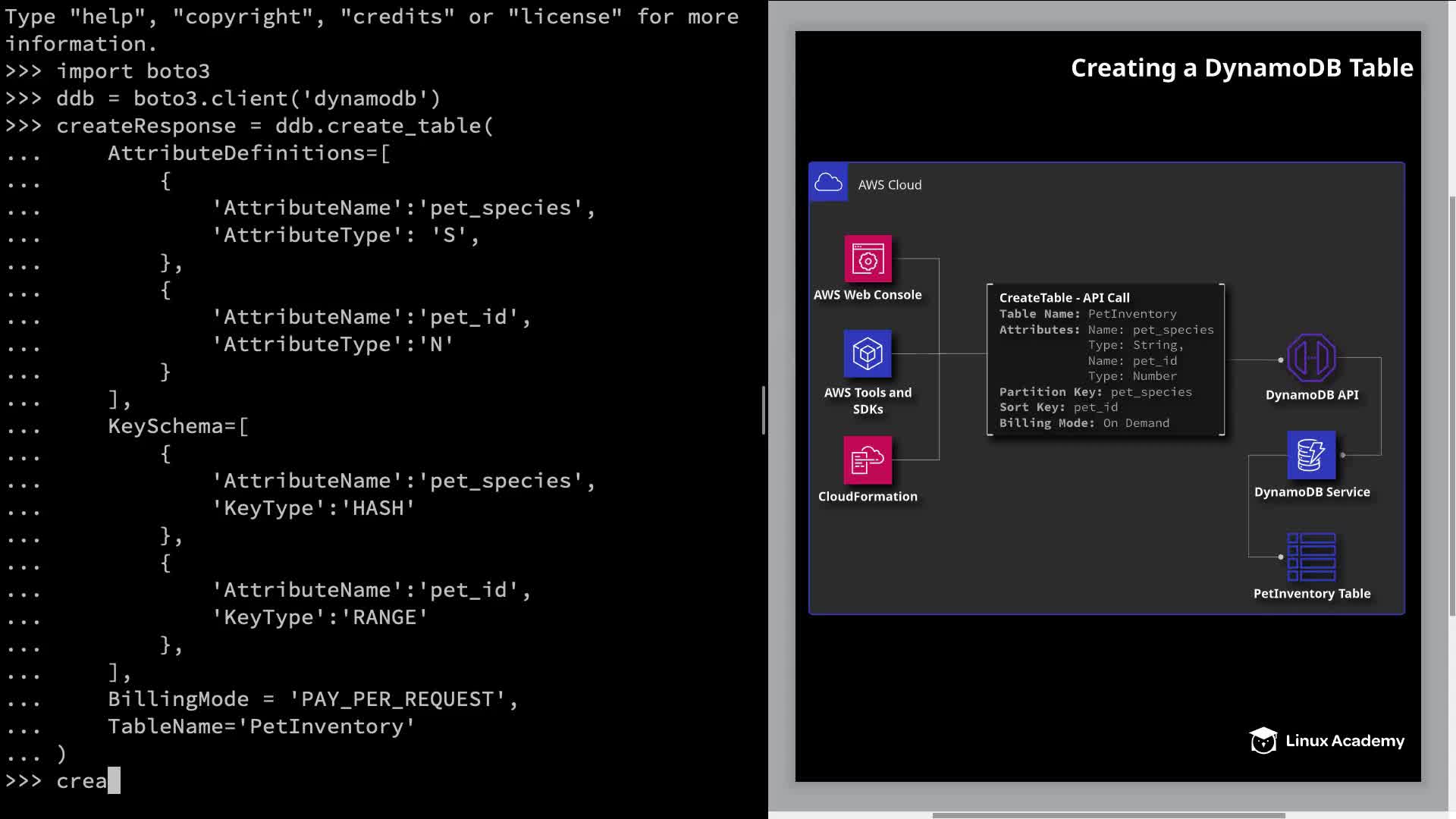Viewport: 1456px width, 819px height.
Task: Click the DynamoDB Service icon
Action: [1311, 455]
